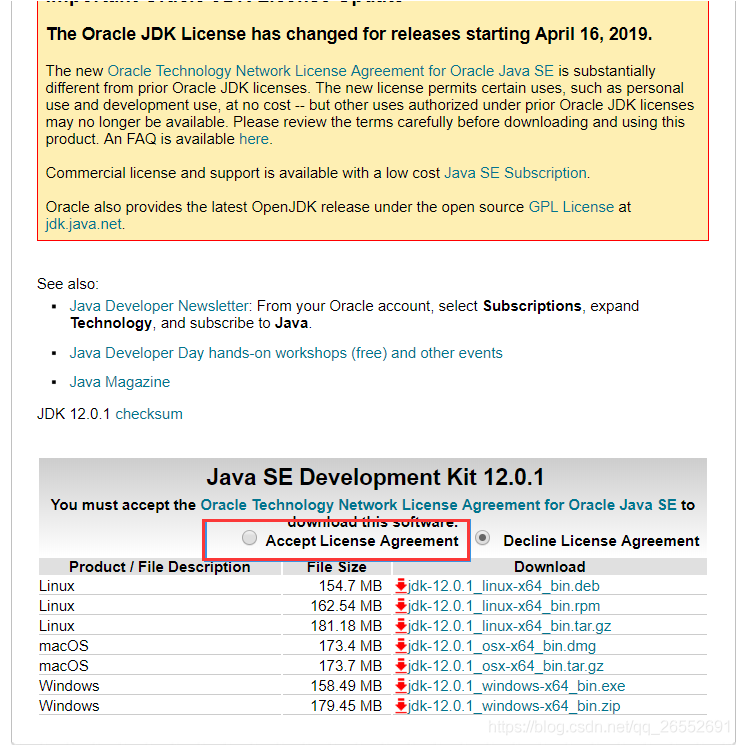The width and height of the screenshot is (739, 745).
Task: Open Java Magazine link
Action: pos(120,382)
